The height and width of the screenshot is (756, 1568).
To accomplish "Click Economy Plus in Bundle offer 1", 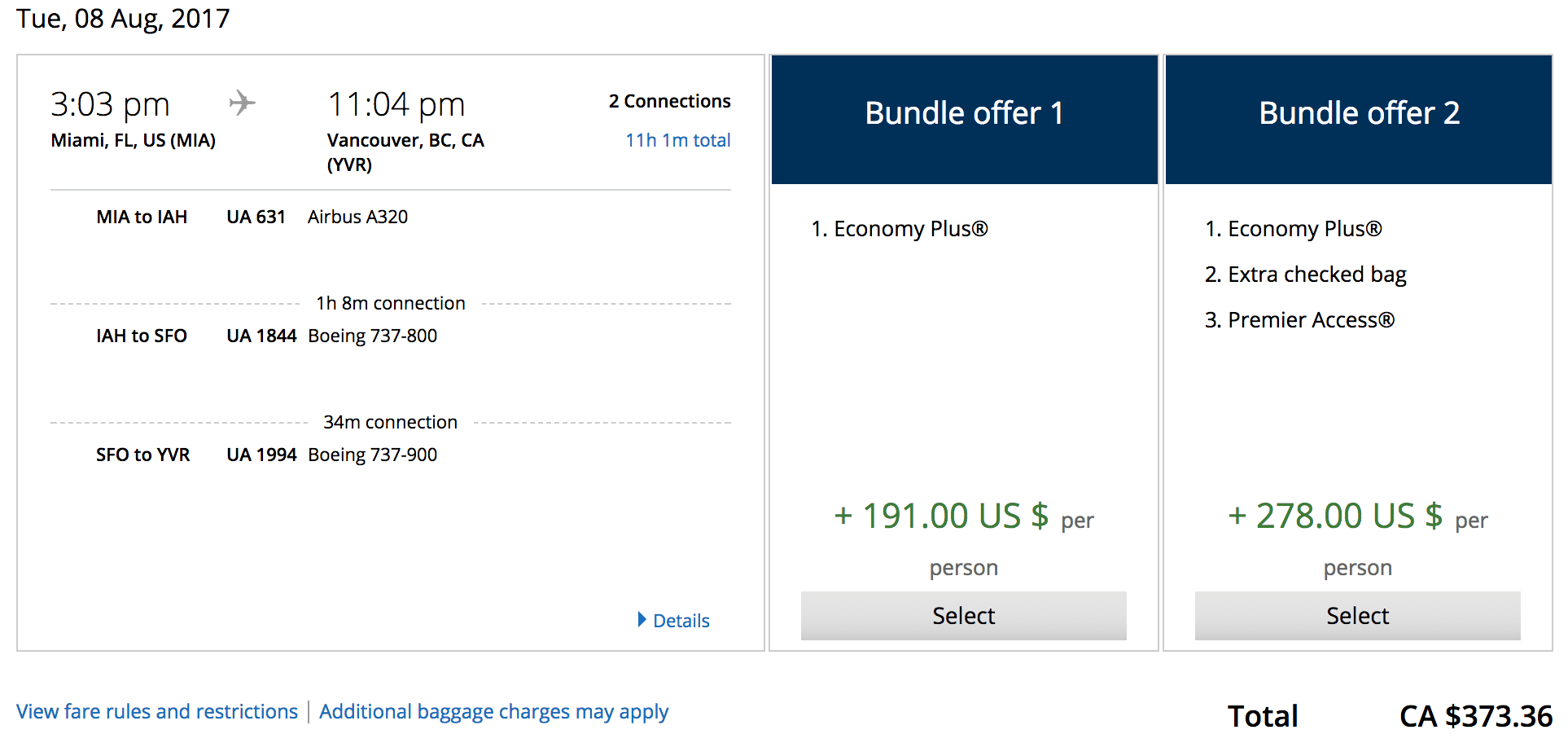I will (x=910, y=229).
